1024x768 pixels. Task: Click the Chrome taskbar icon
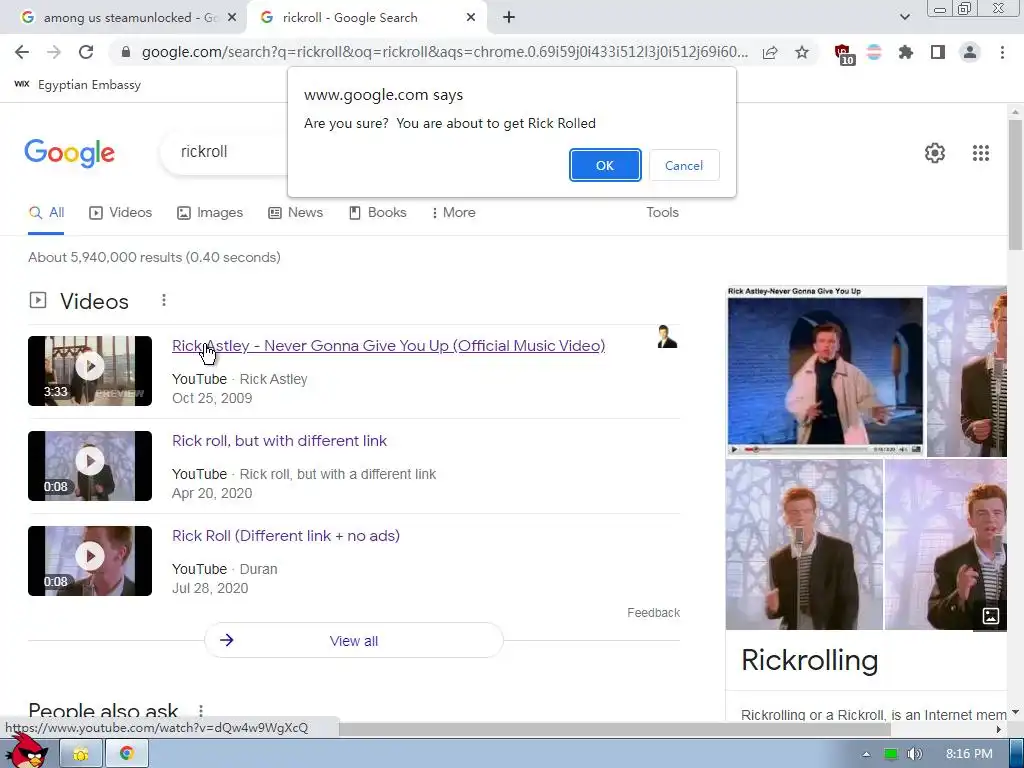(127, 754)
